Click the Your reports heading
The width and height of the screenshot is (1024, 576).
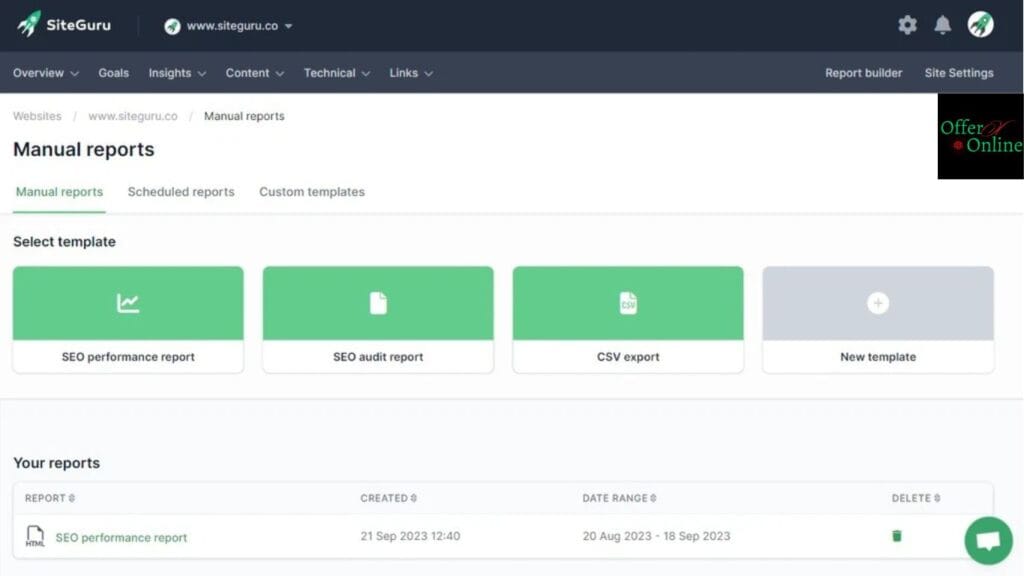point(57,463)
